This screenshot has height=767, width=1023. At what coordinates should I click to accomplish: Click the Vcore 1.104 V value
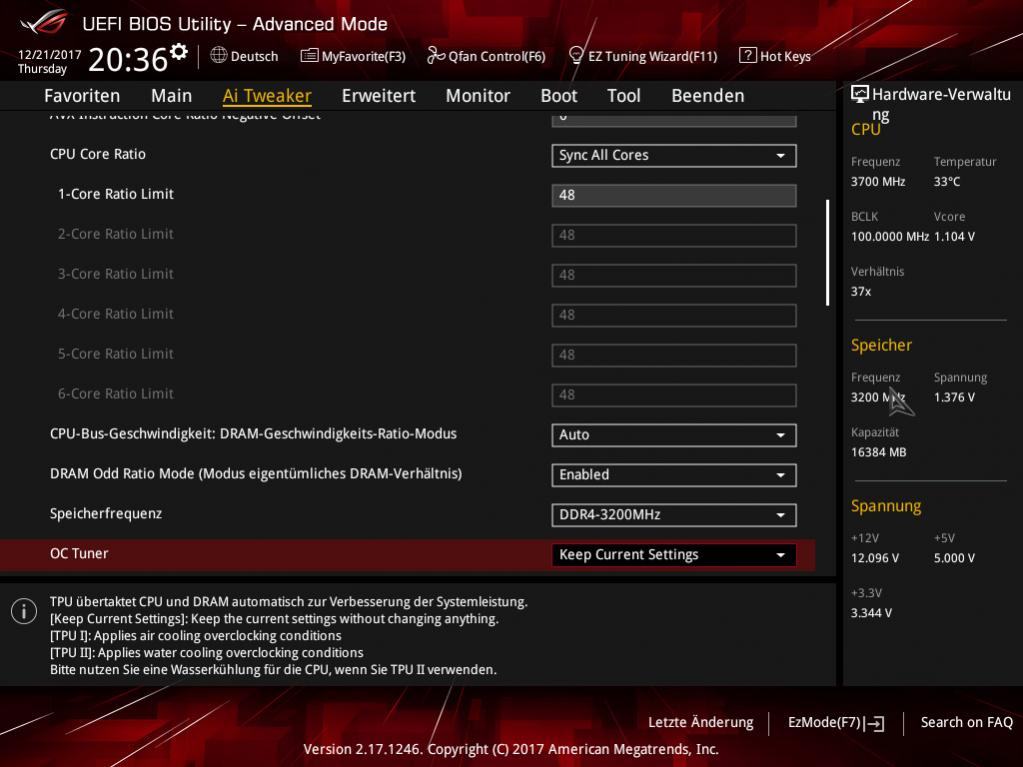[x=954, y=237]
